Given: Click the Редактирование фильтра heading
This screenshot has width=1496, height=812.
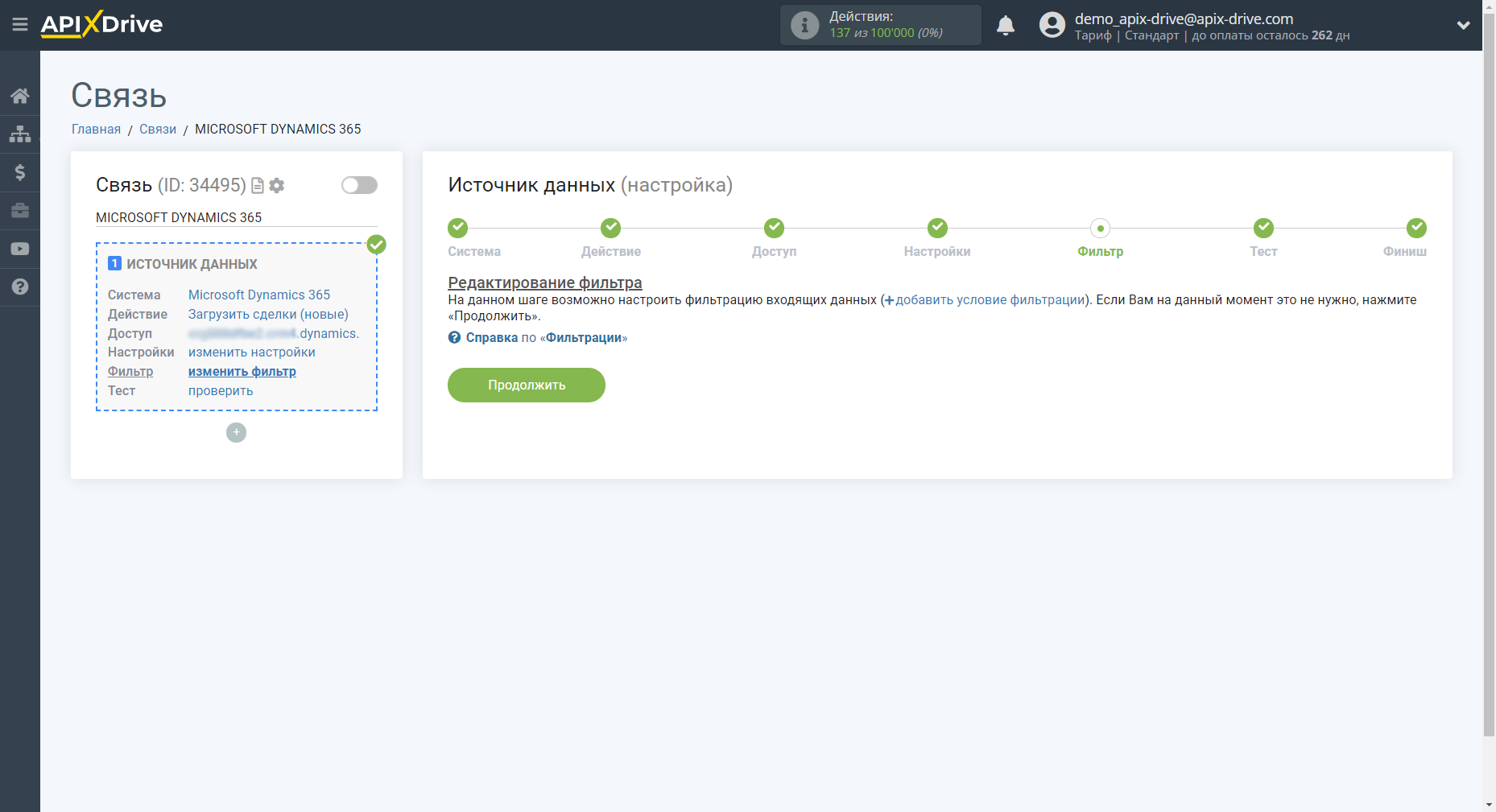Looking at the screenshot, I should 545,282.
